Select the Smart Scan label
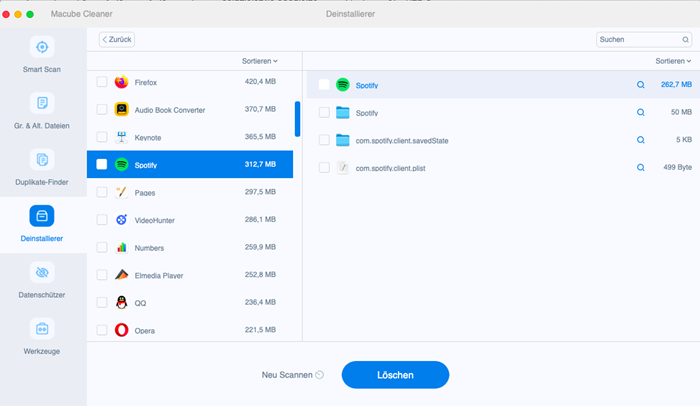 click(42, 70)
